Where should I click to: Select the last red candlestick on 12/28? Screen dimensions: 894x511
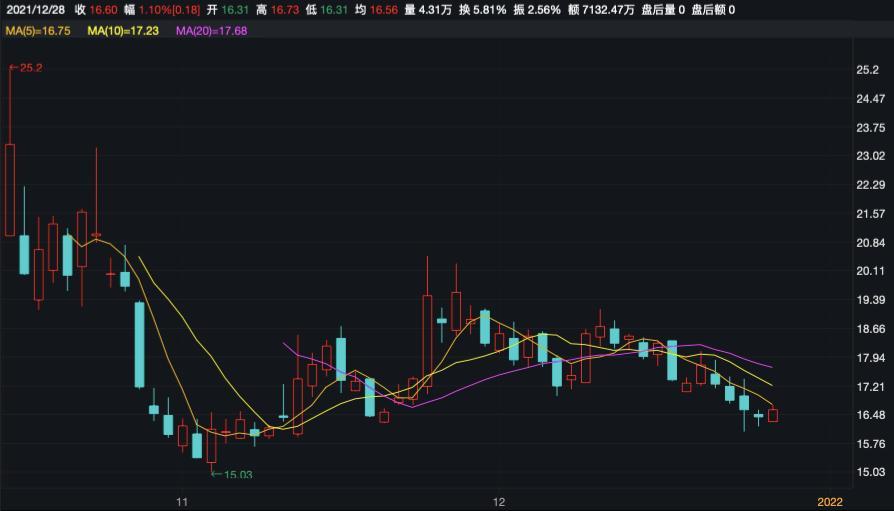click(x=773, y=415)
